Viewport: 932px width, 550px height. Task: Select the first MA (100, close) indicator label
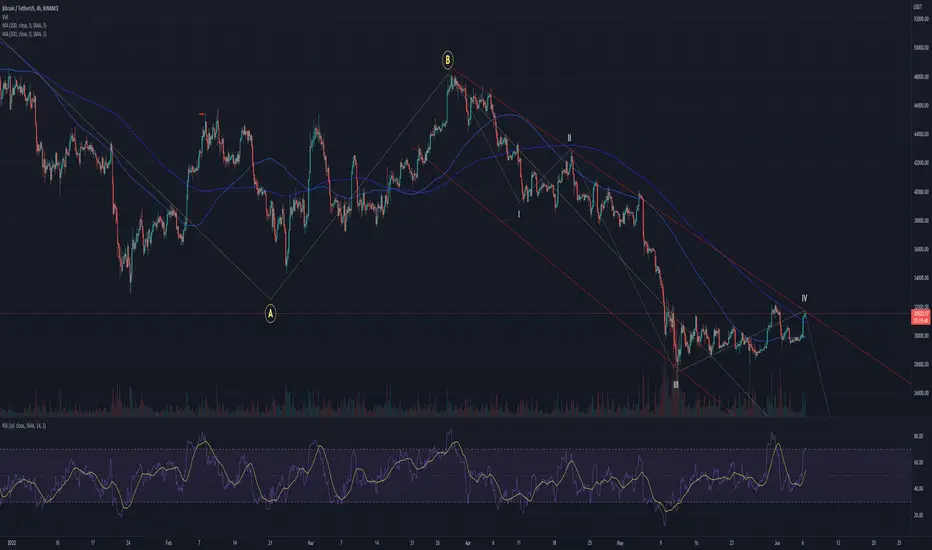click(x=24, y=26)
